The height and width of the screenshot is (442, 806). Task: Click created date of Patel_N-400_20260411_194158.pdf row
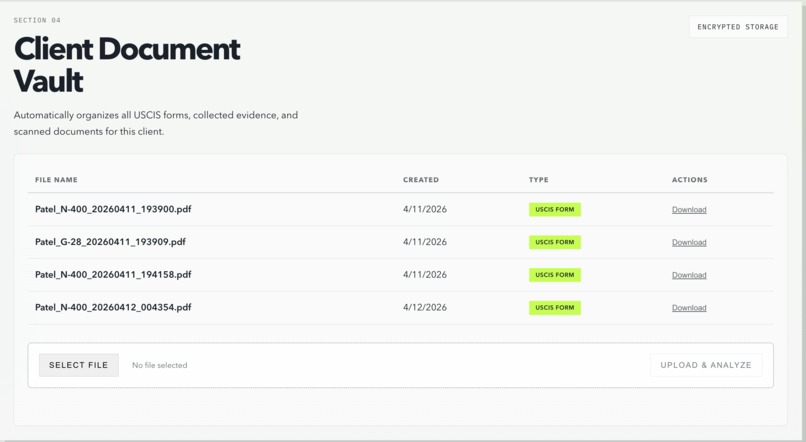tap(425, 274)
